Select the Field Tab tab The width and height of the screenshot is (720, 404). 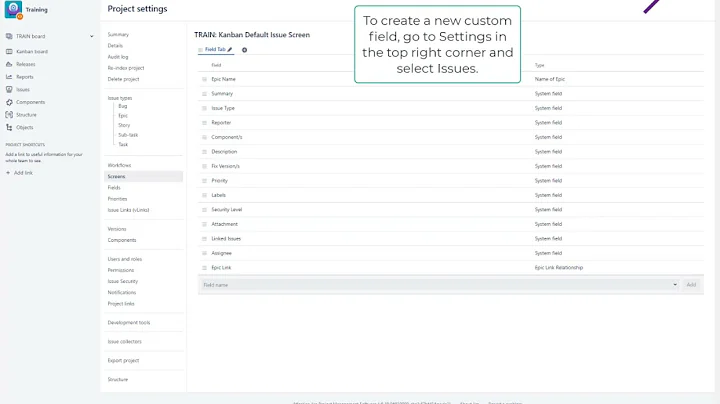coord(215,49)
